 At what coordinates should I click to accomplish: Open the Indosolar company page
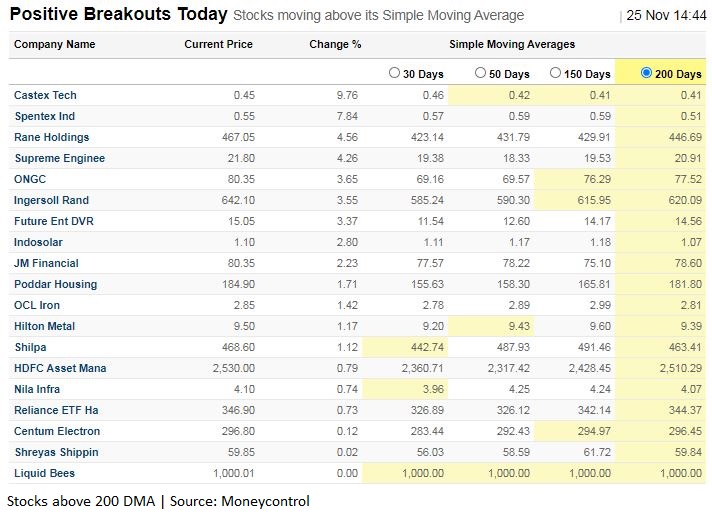coord(38,242)
